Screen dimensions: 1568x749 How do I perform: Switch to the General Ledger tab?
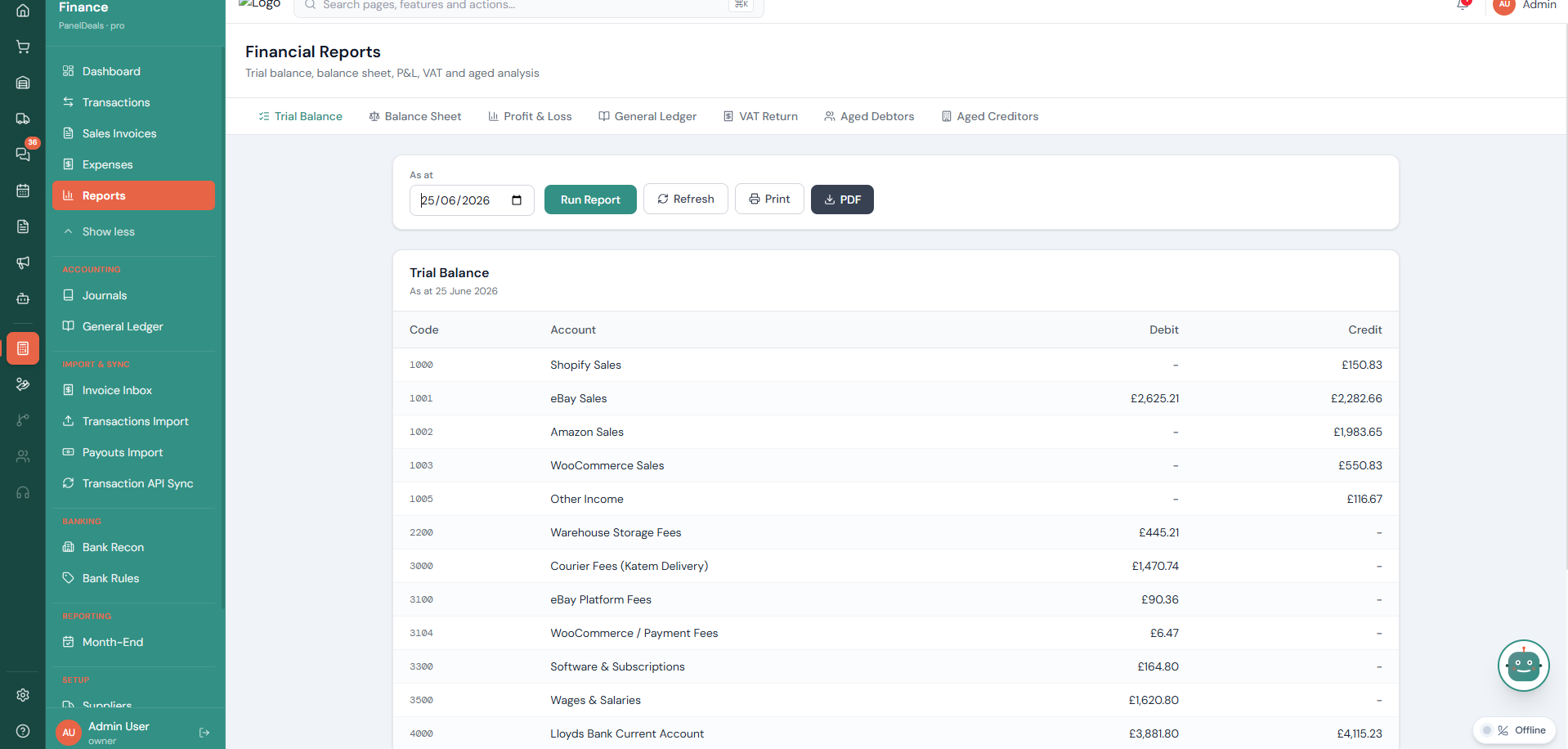pyautogui.click(x=647, y=116)
